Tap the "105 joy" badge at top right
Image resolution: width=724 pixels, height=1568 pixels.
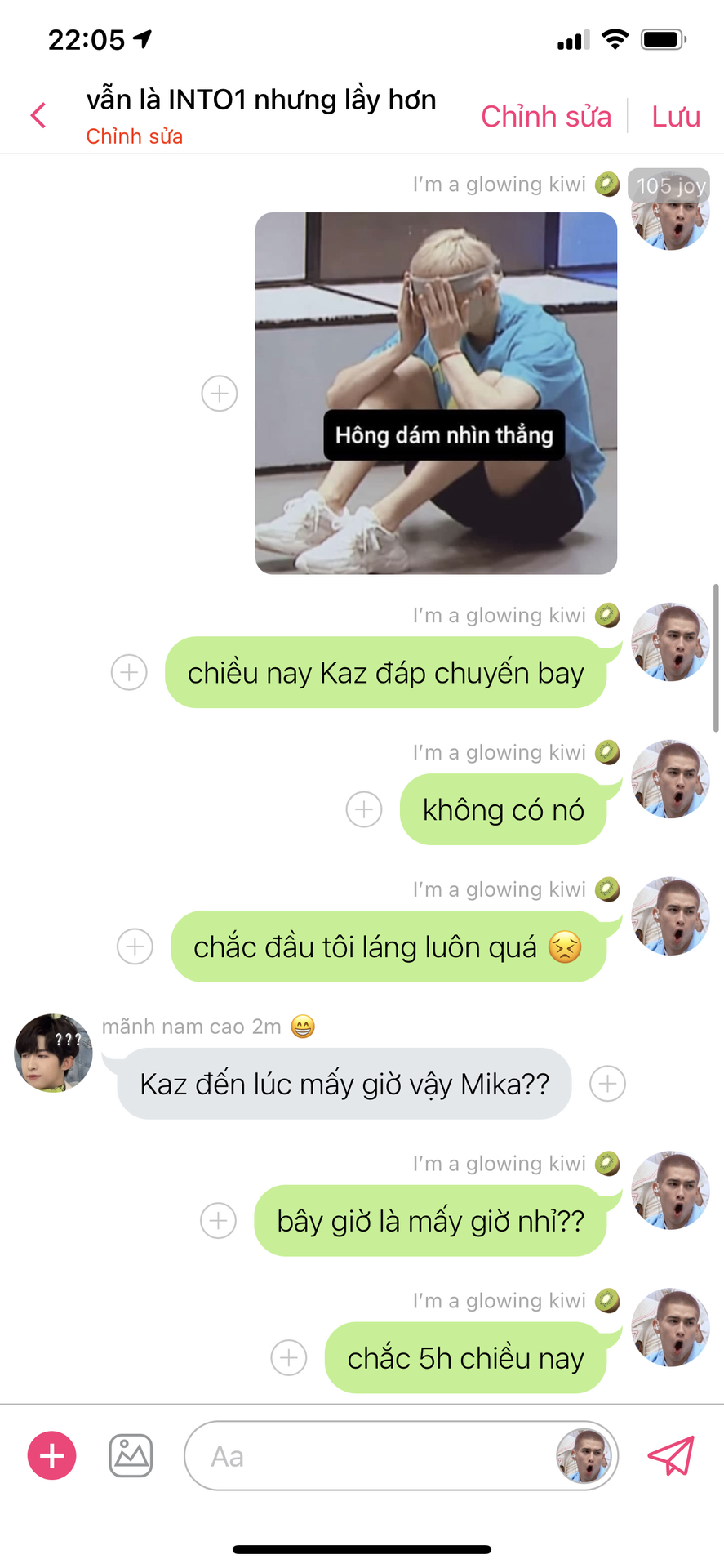coord(669,185)
